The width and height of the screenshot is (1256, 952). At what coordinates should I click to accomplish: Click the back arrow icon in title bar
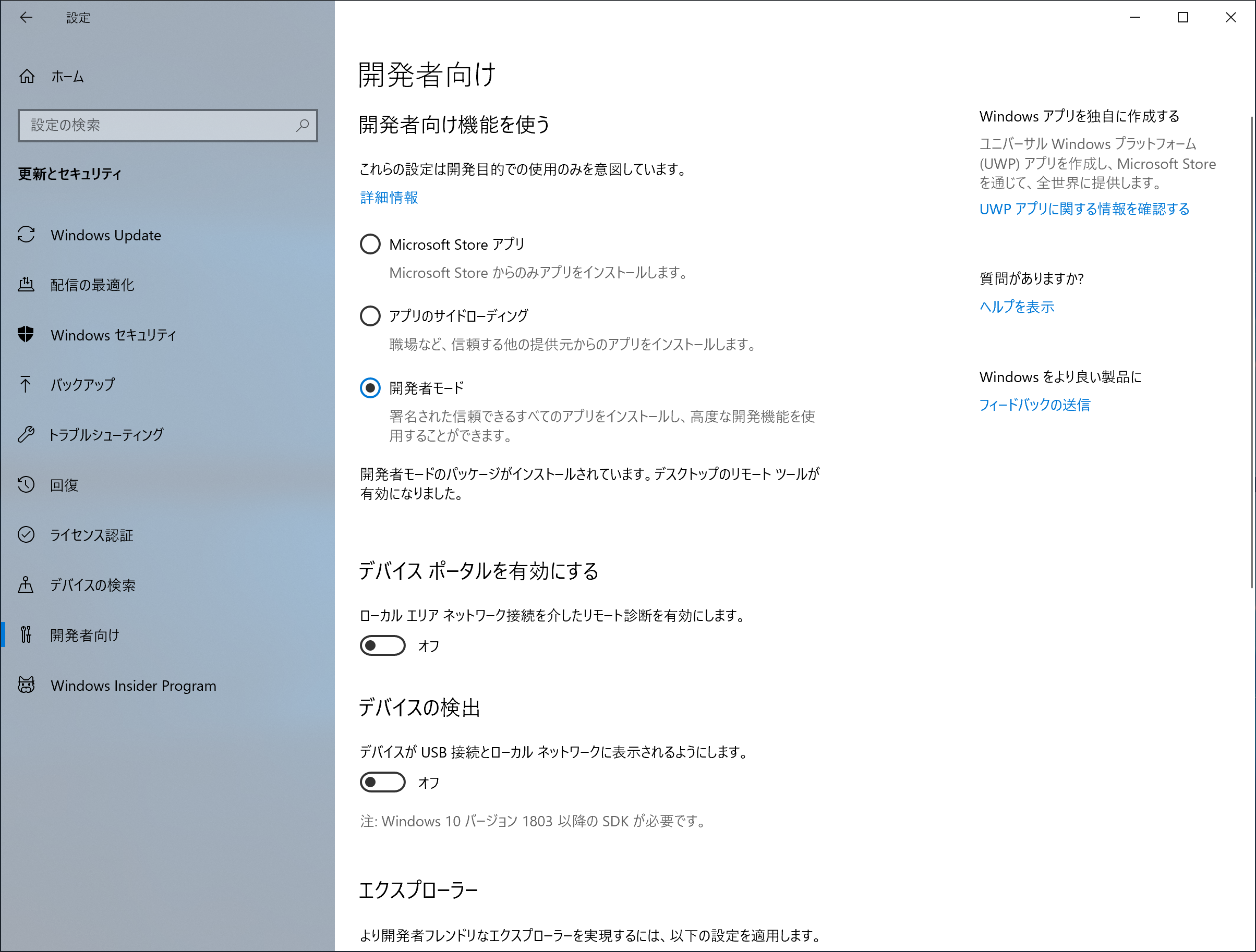coord(26,18)
